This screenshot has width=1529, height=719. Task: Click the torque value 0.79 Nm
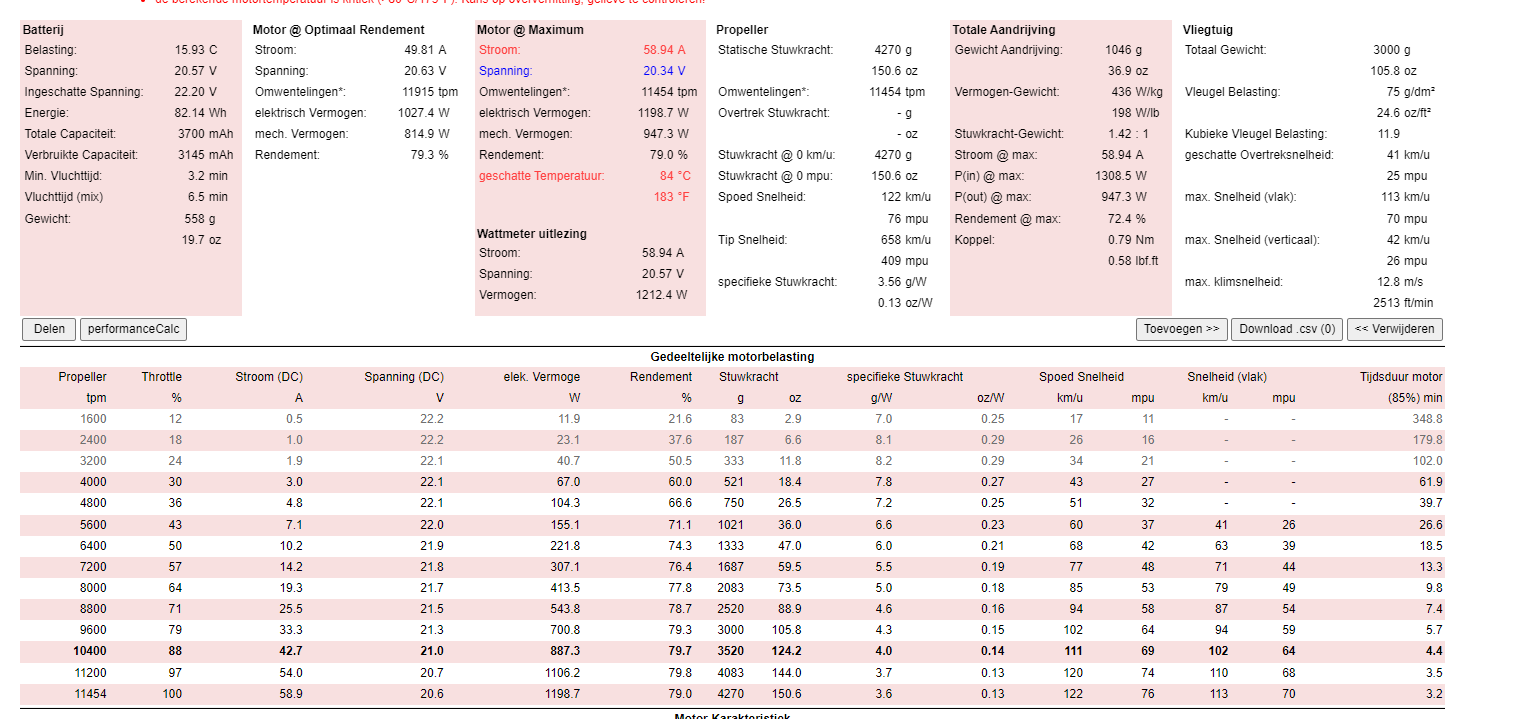pyautogui.click(x=1130, y=240)
